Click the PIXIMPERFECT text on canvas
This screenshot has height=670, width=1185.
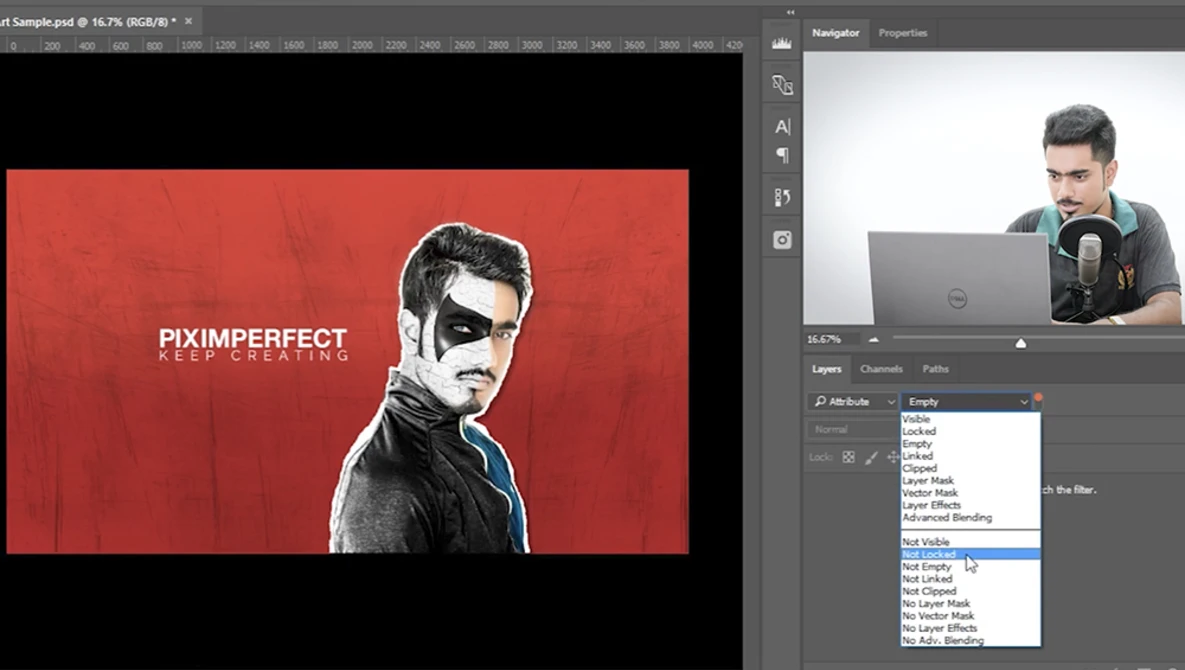click(252, 338)
